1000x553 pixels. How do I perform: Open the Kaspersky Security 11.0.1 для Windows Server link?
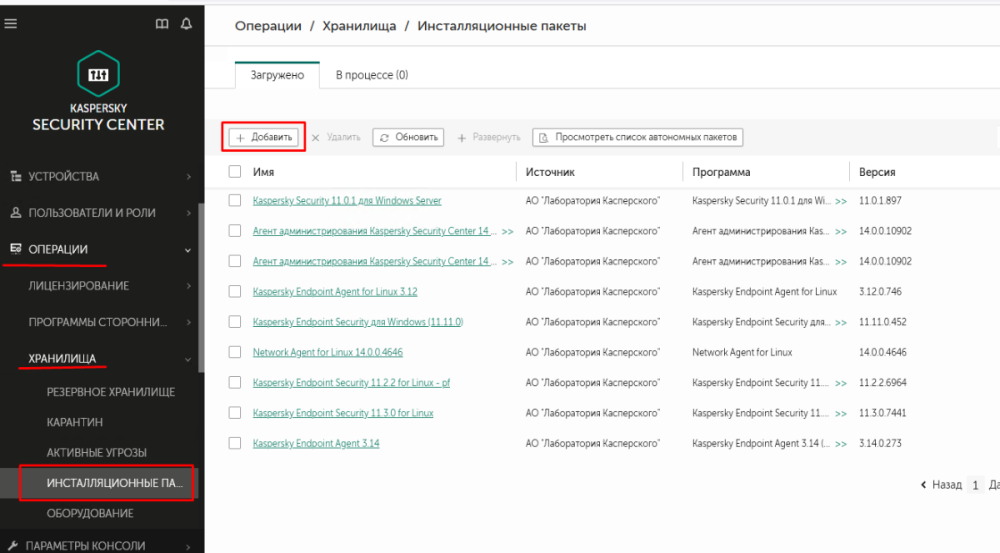(x=347, y=200)
